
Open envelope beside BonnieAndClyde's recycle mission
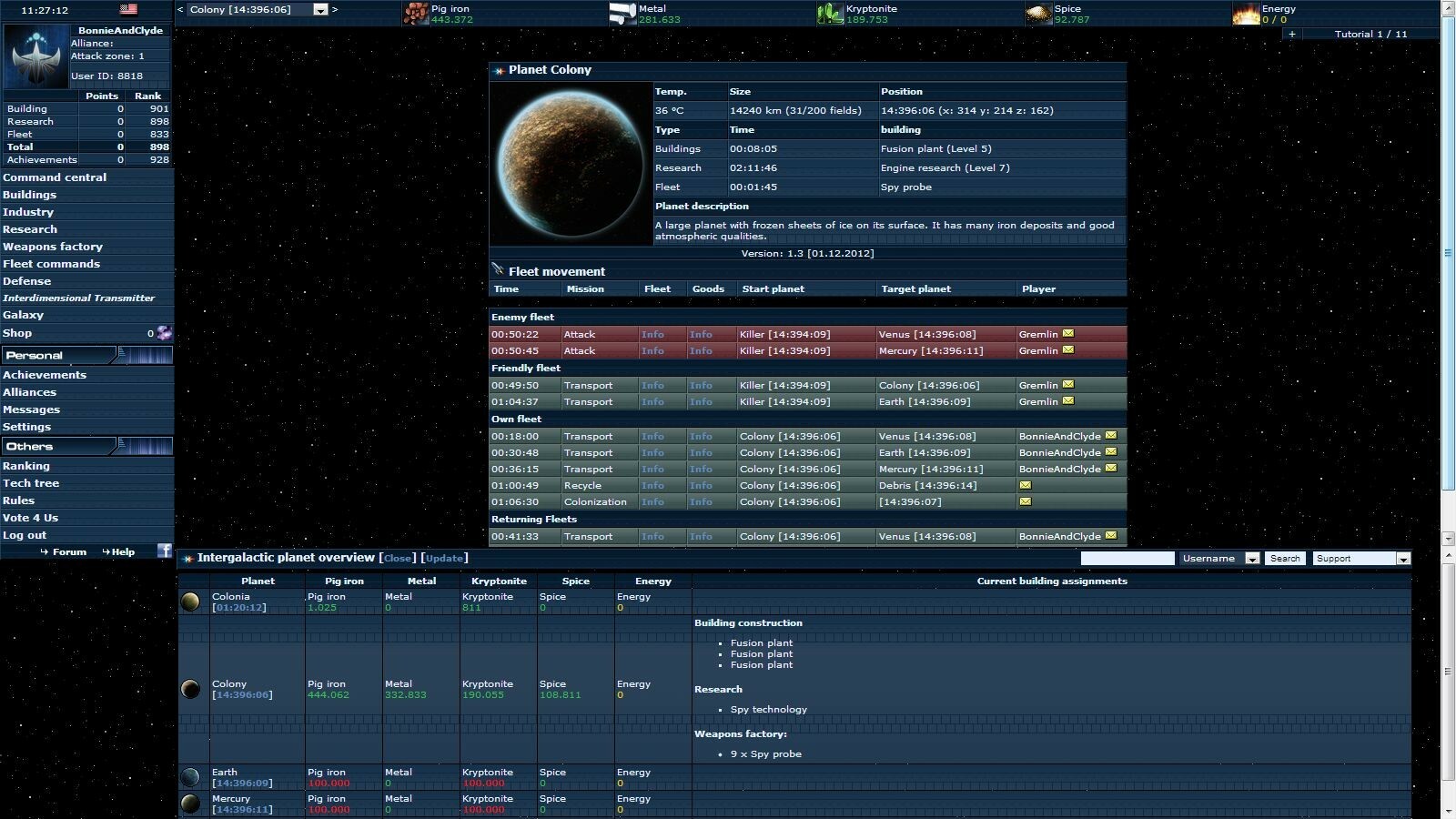click(x=1026, y=486)
